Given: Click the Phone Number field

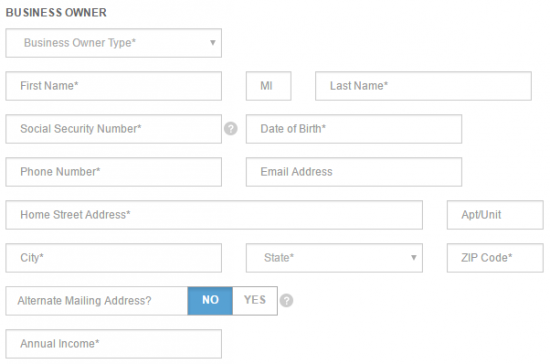Looking at the screenshot, I should click(114, 172).
